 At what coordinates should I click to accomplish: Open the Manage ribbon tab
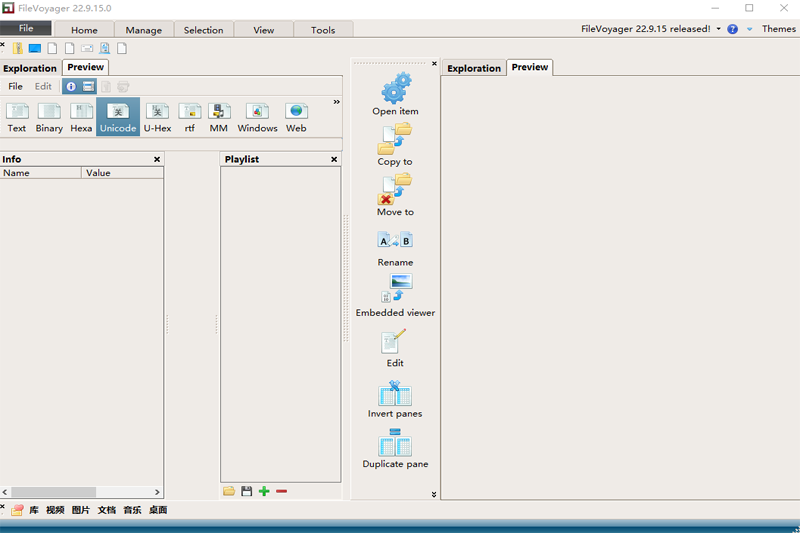(x=143, y=30)
